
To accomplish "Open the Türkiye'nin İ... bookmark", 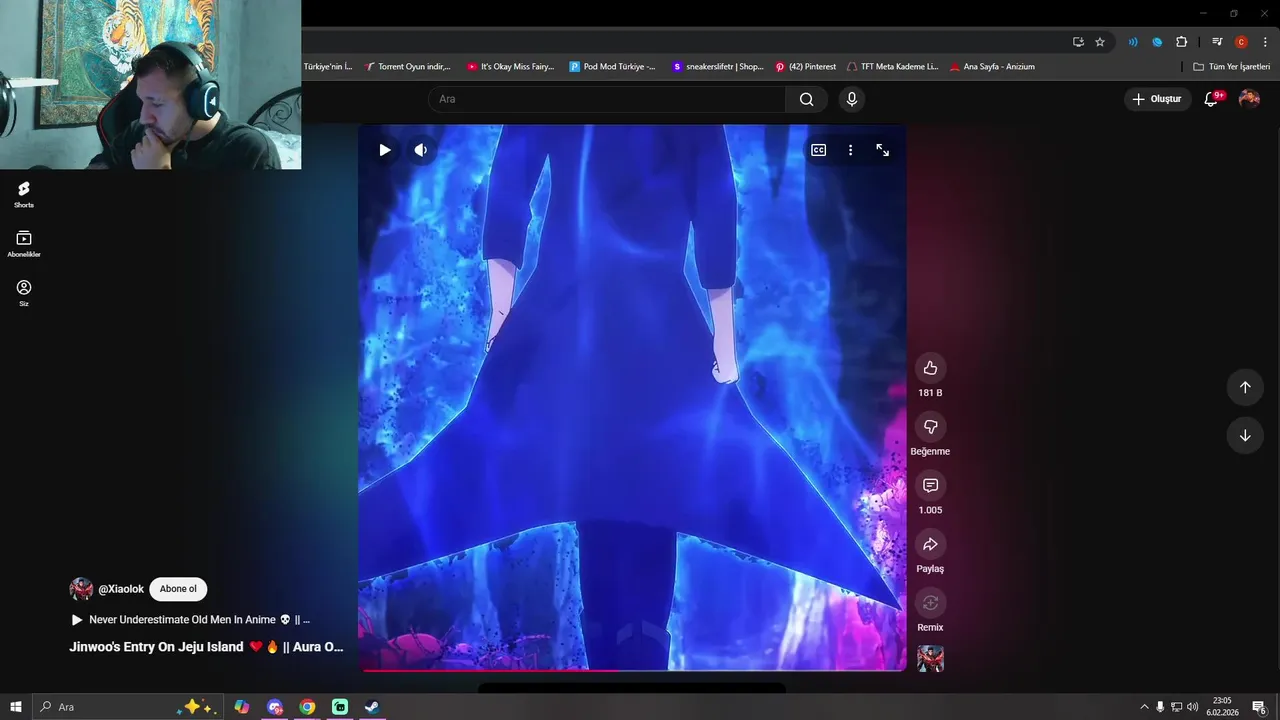I will (x=328, y=67).
